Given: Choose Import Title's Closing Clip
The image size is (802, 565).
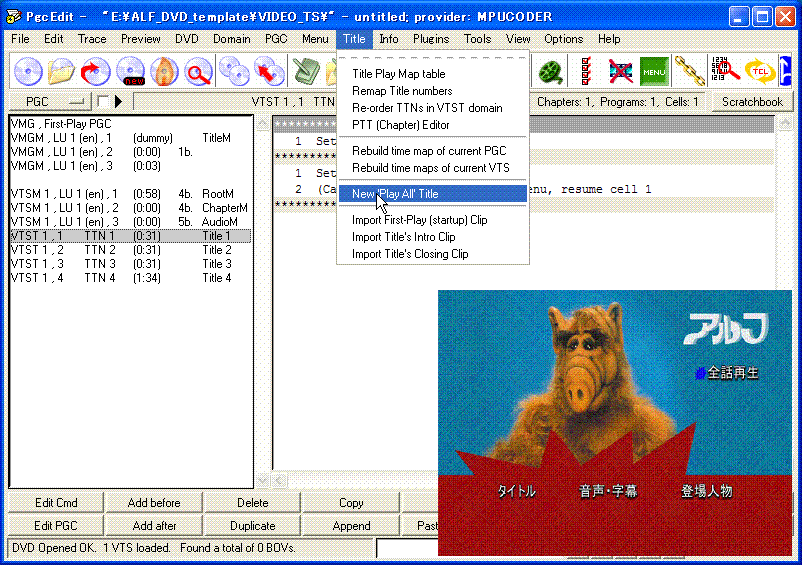Looking at the screenshot, I should [433, 254].
